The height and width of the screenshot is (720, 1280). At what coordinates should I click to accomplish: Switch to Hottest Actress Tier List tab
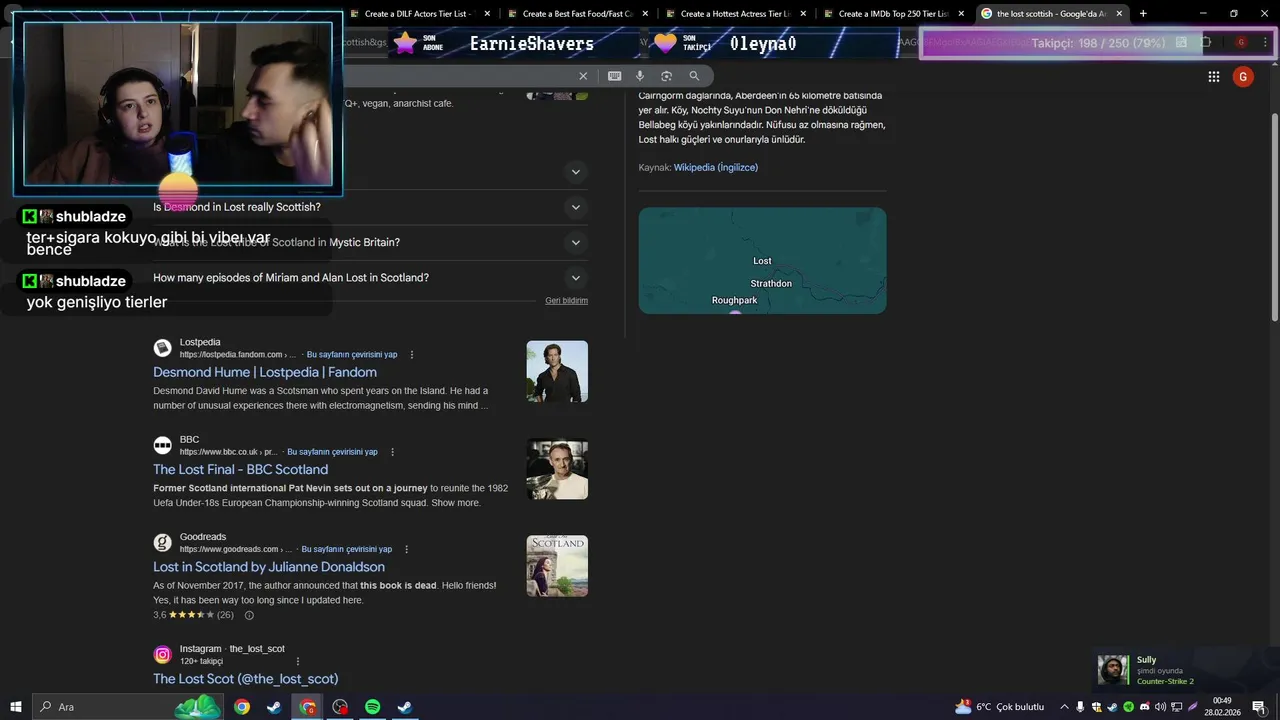736,14
